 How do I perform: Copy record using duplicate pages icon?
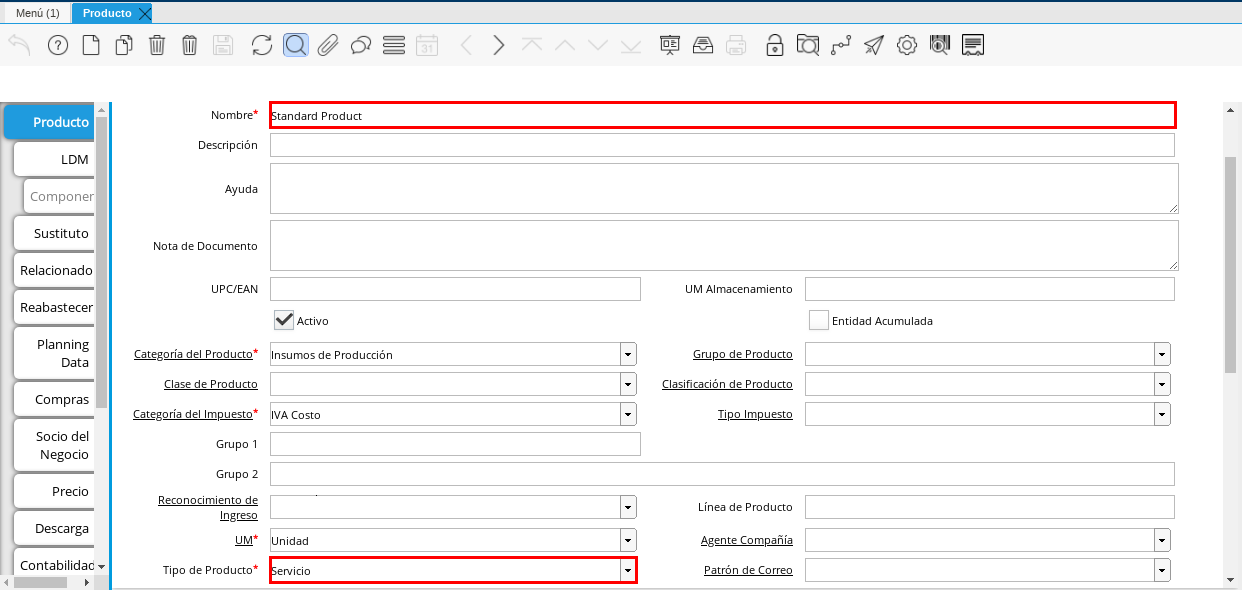124,45
